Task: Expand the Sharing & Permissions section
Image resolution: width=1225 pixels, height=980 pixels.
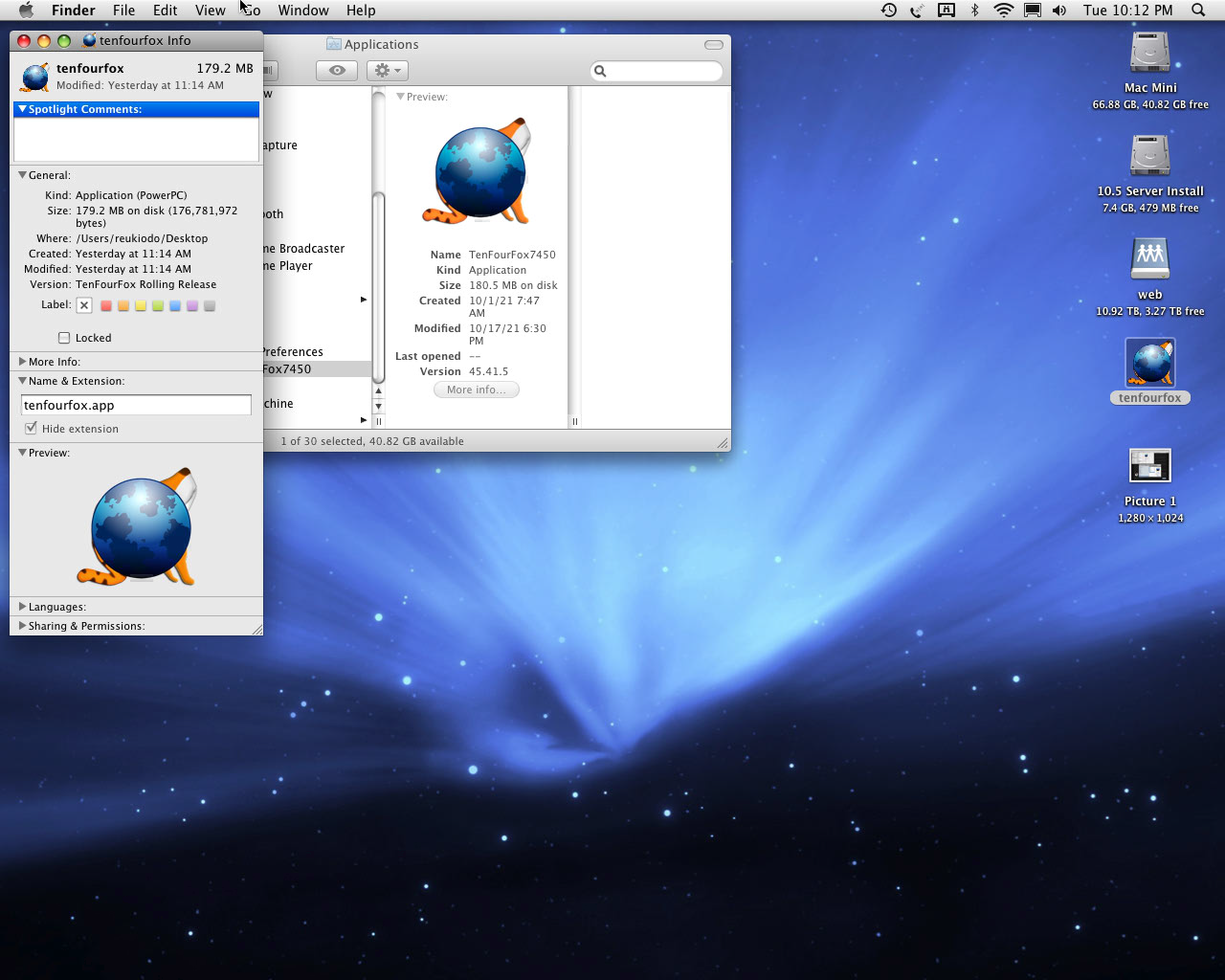Action: (x=22, y=626)
